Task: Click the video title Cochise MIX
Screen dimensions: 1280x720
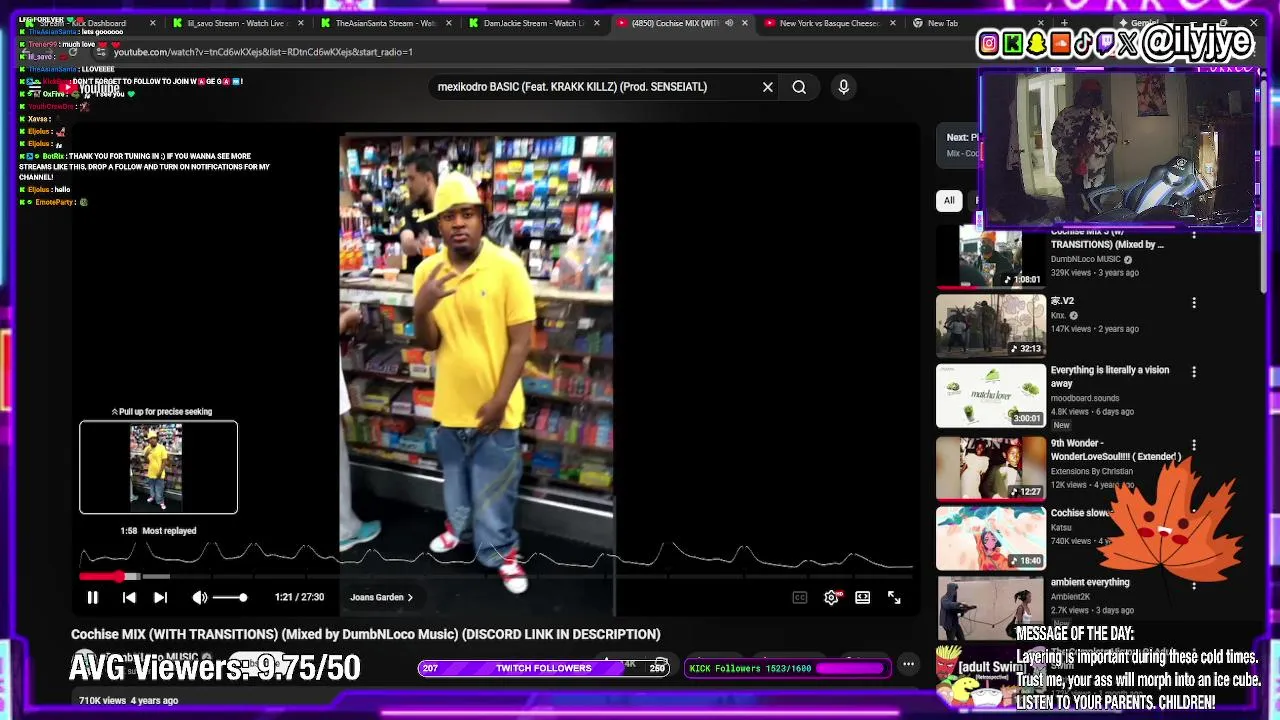Action: pos(365,634)
